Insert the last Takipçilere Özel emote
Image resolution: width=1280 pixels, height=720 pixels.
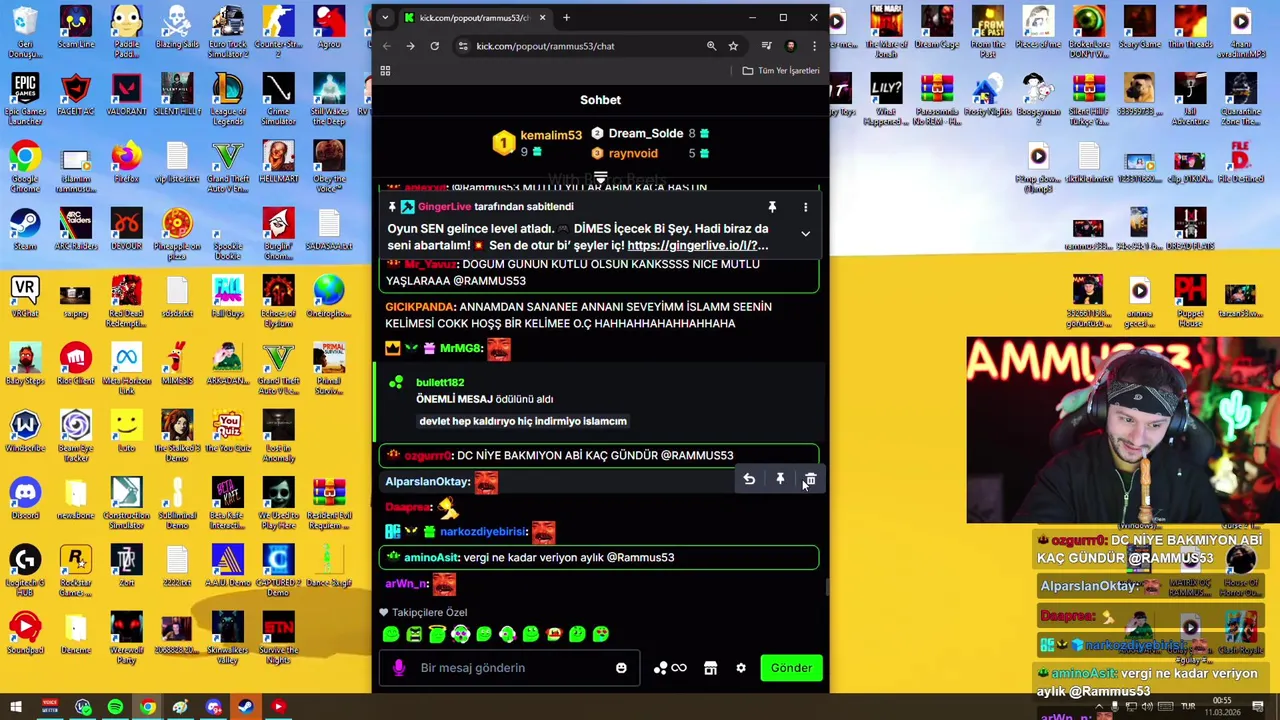click(x=601, y=634)
